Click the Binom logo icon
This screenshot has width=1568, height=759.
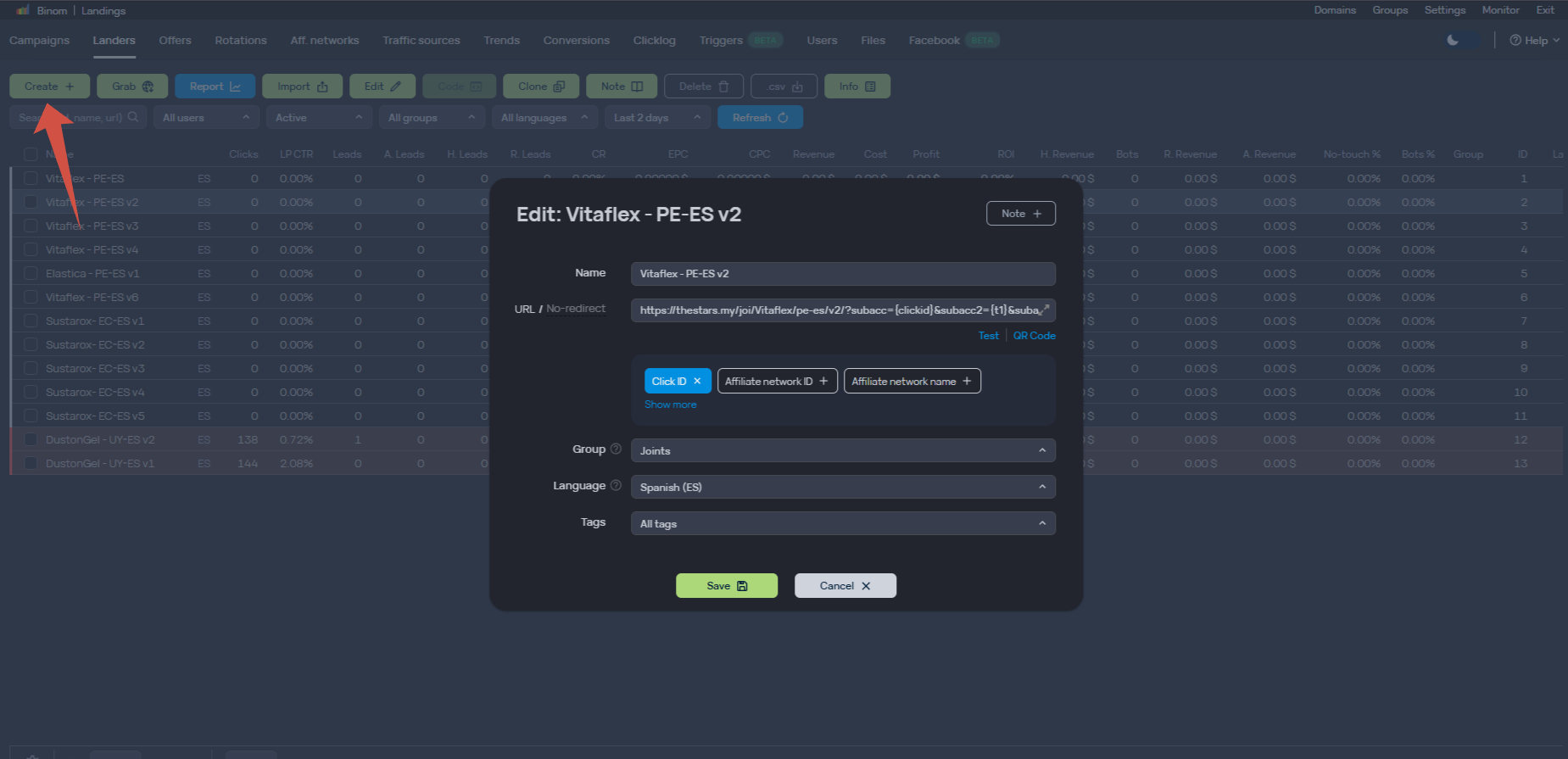(23, 10)
